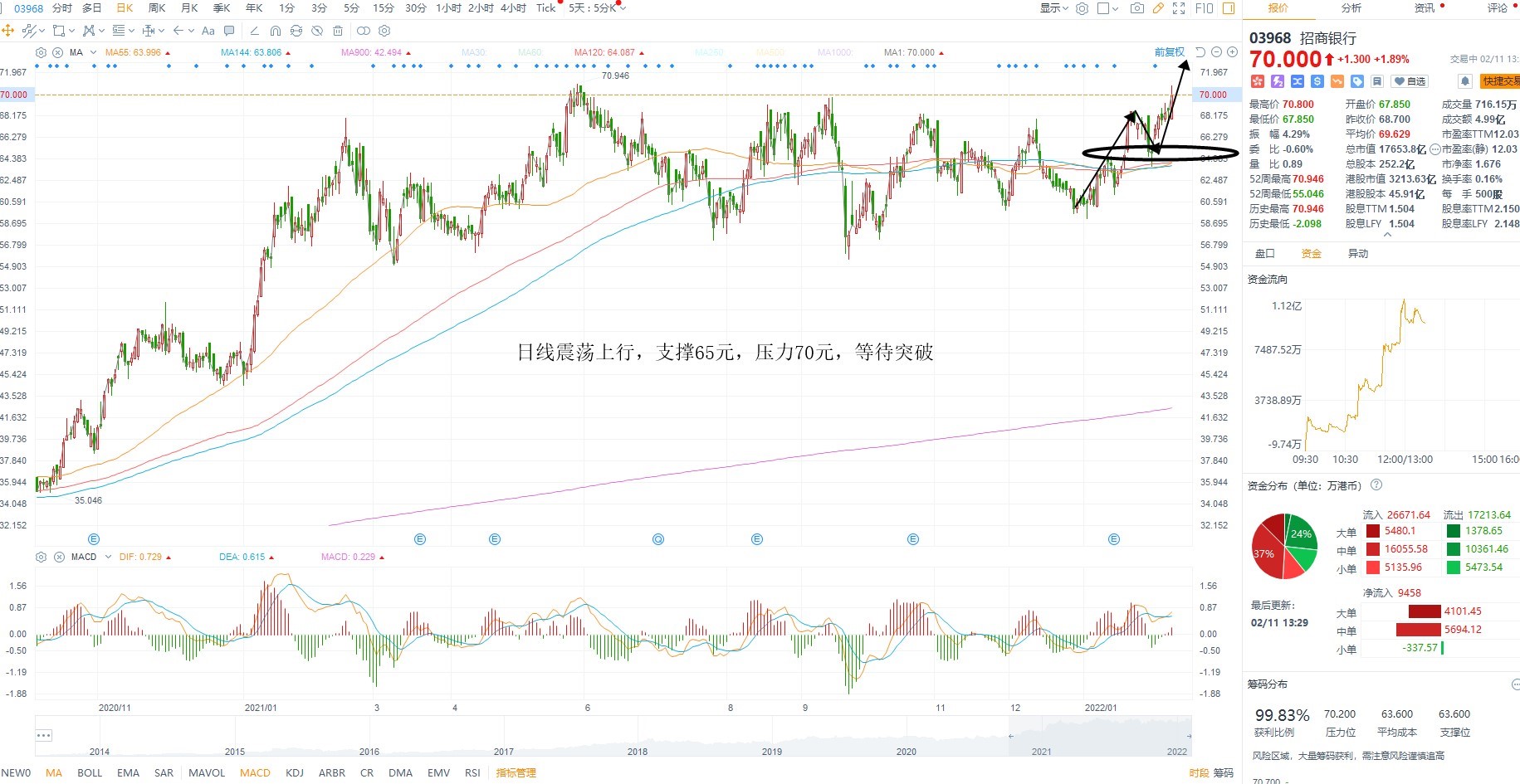
Task: Select the Aa text annotation tool
Action: click(208, 31)
